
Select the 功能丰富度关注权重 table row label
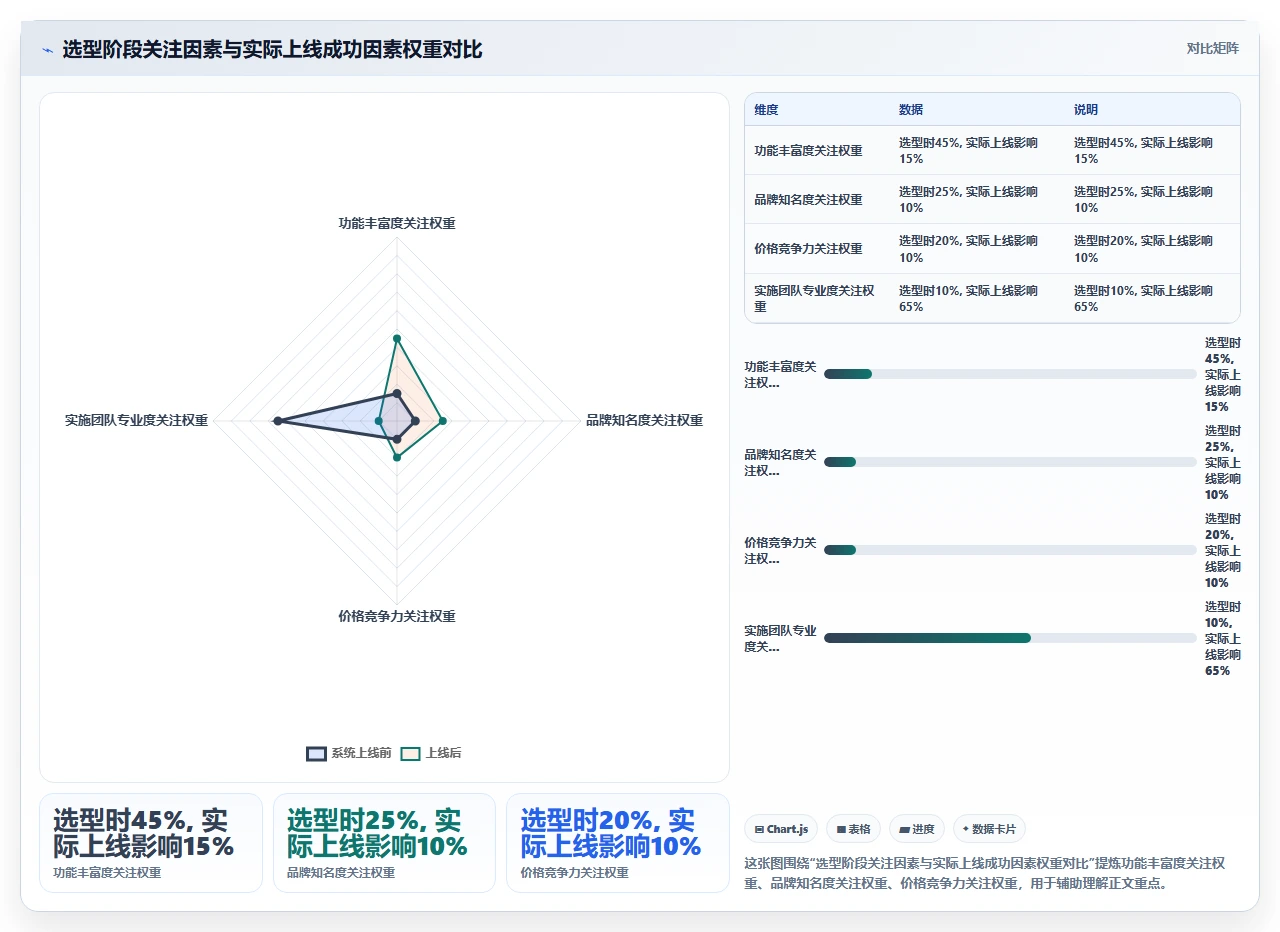tap(808, 151)
